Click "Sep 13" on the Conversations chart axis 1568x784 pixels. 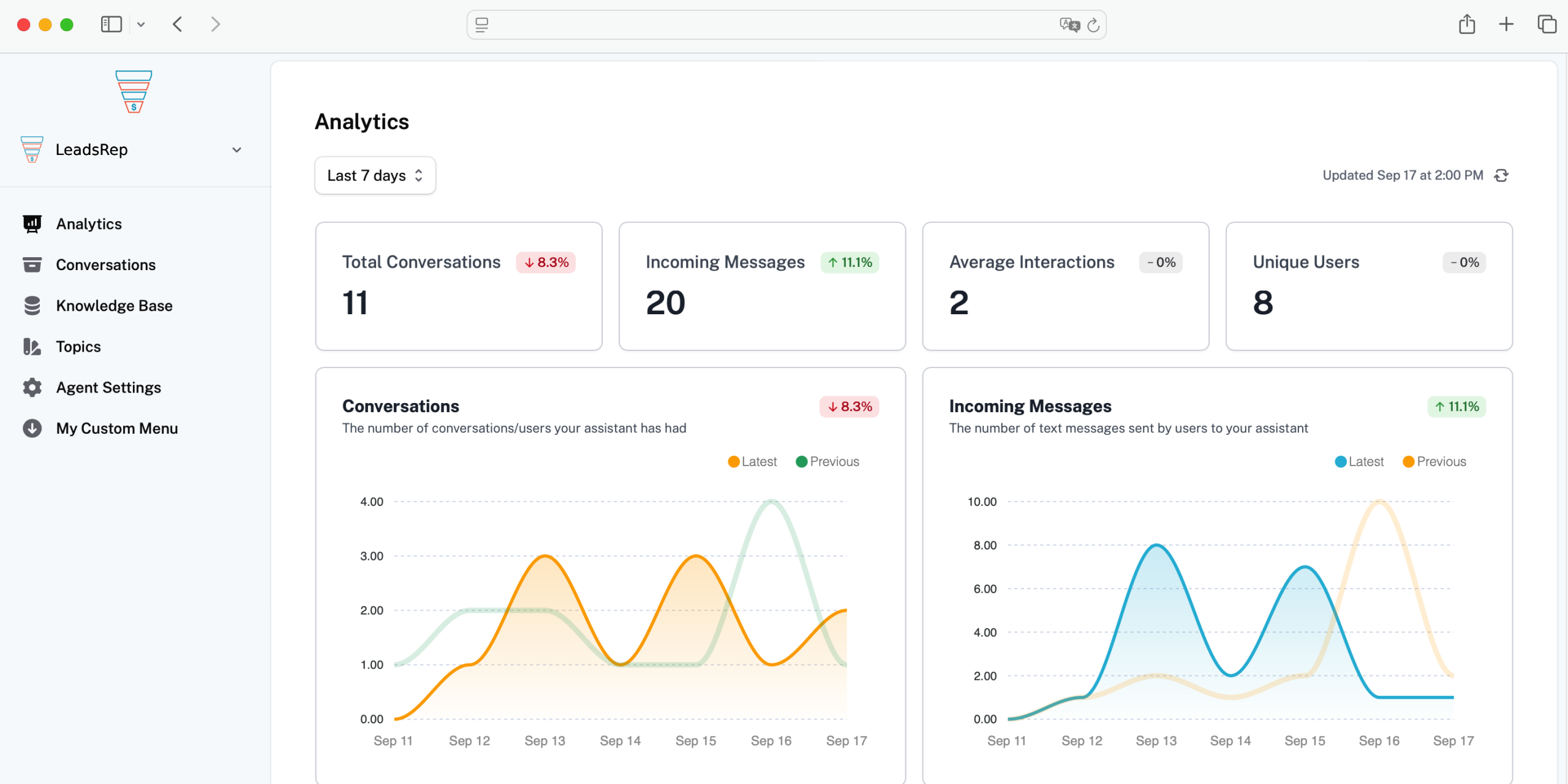(545, 741)
